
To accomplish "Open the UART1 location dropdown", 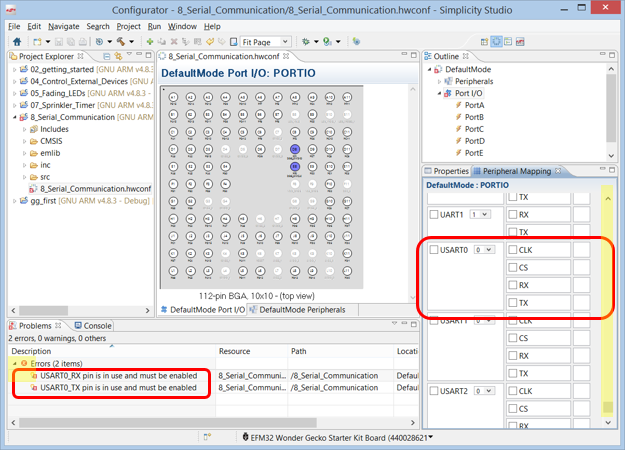I will [x=480, y=214].
